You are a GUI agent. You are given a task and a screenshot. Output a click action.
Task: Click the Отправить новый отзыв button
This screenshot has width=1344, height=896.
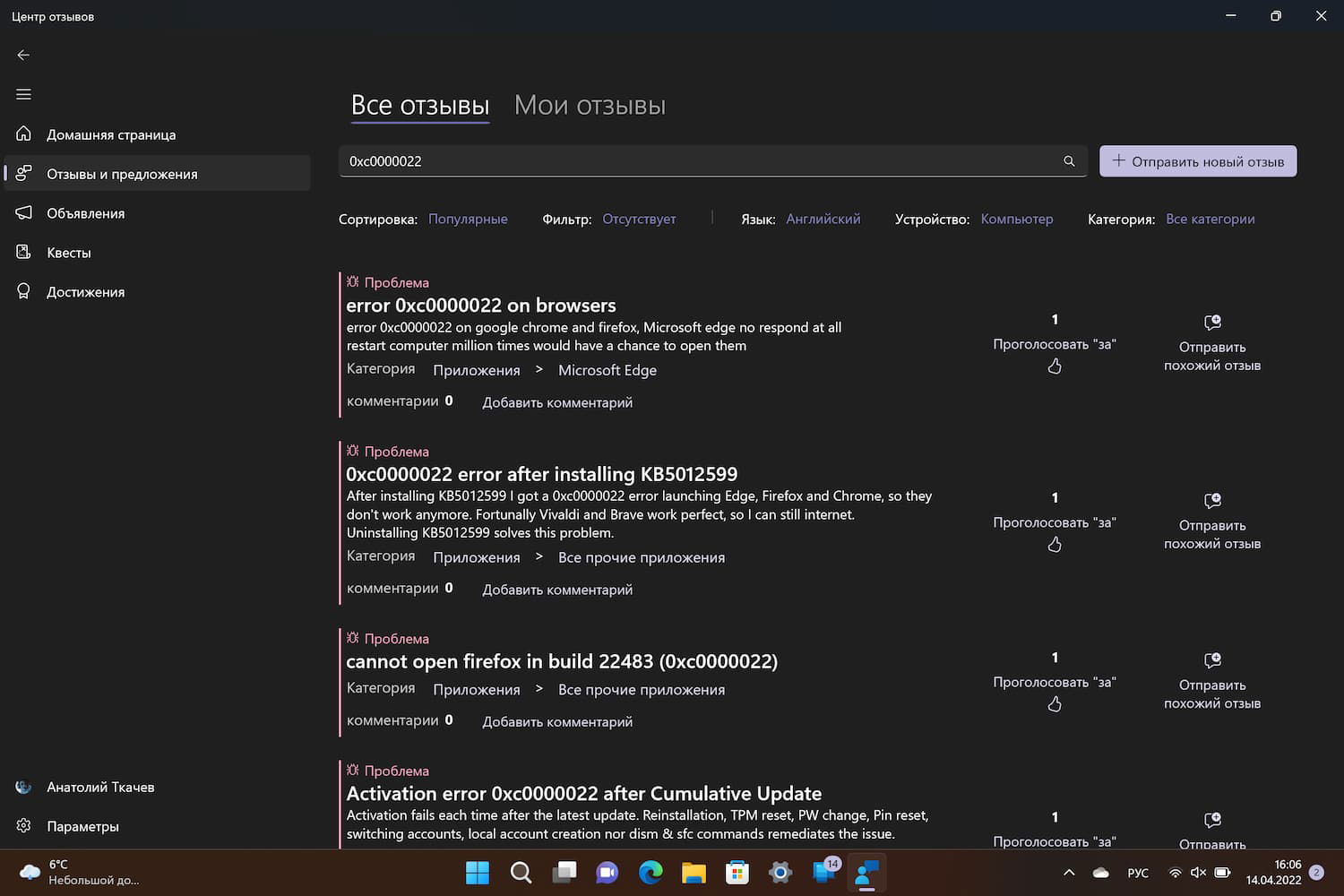(x=1198, y=161)
